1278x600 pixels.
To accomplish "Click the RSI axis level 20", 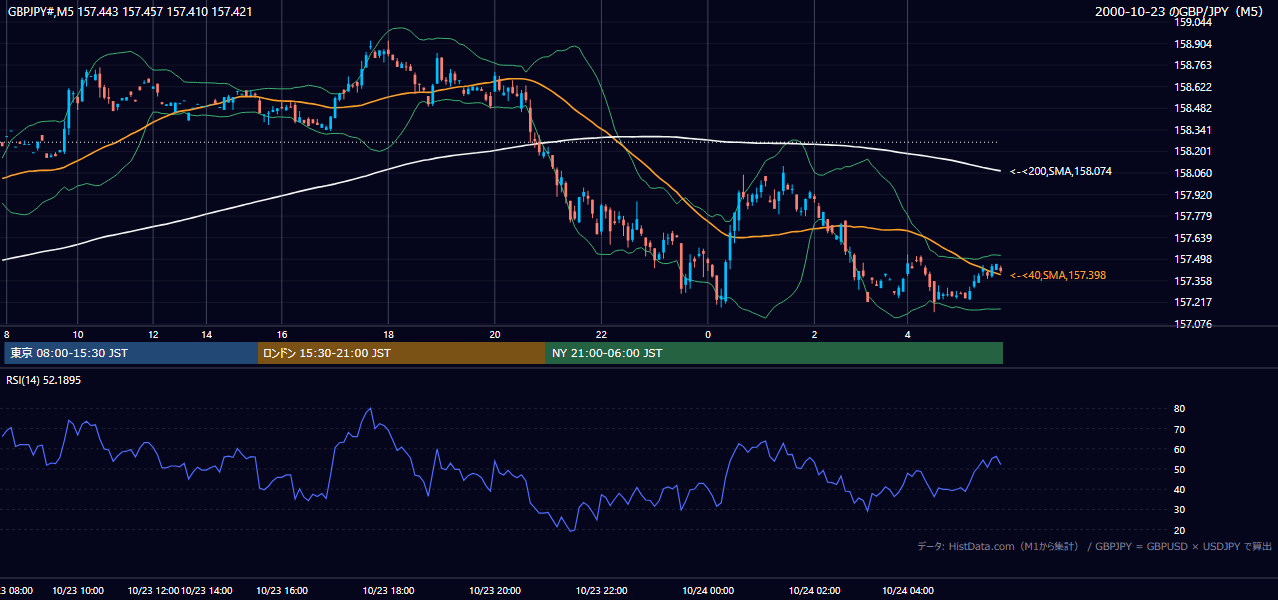I will point(1180,530).
